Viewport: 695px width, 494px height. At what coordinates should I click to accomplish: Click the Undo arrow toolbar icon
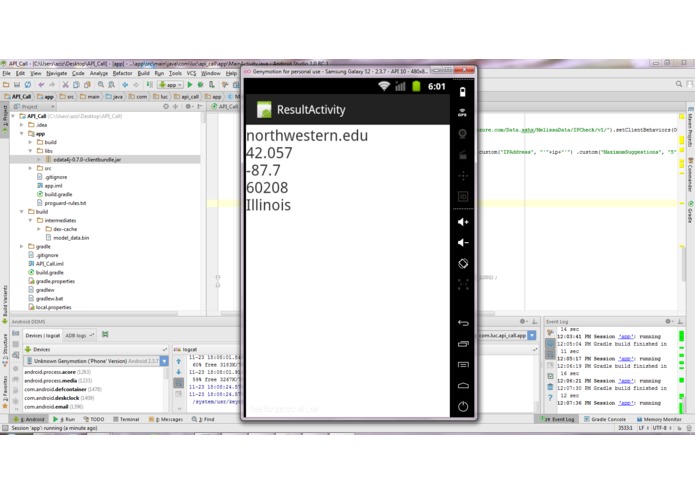click(x=41, y=84)
